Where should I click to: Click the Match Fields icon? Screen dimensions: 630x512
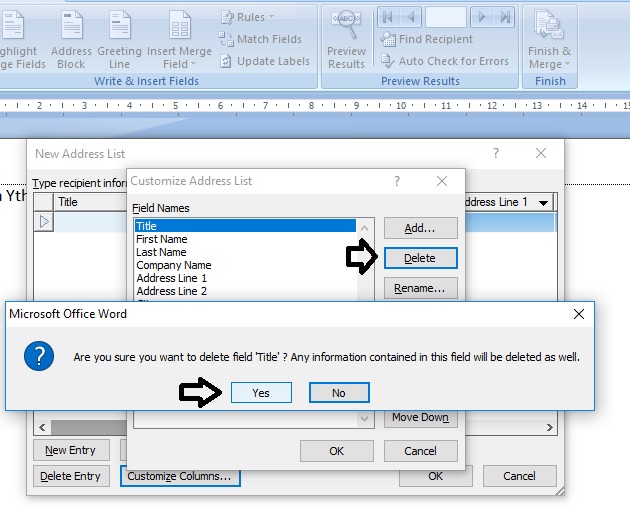point(226,39)
